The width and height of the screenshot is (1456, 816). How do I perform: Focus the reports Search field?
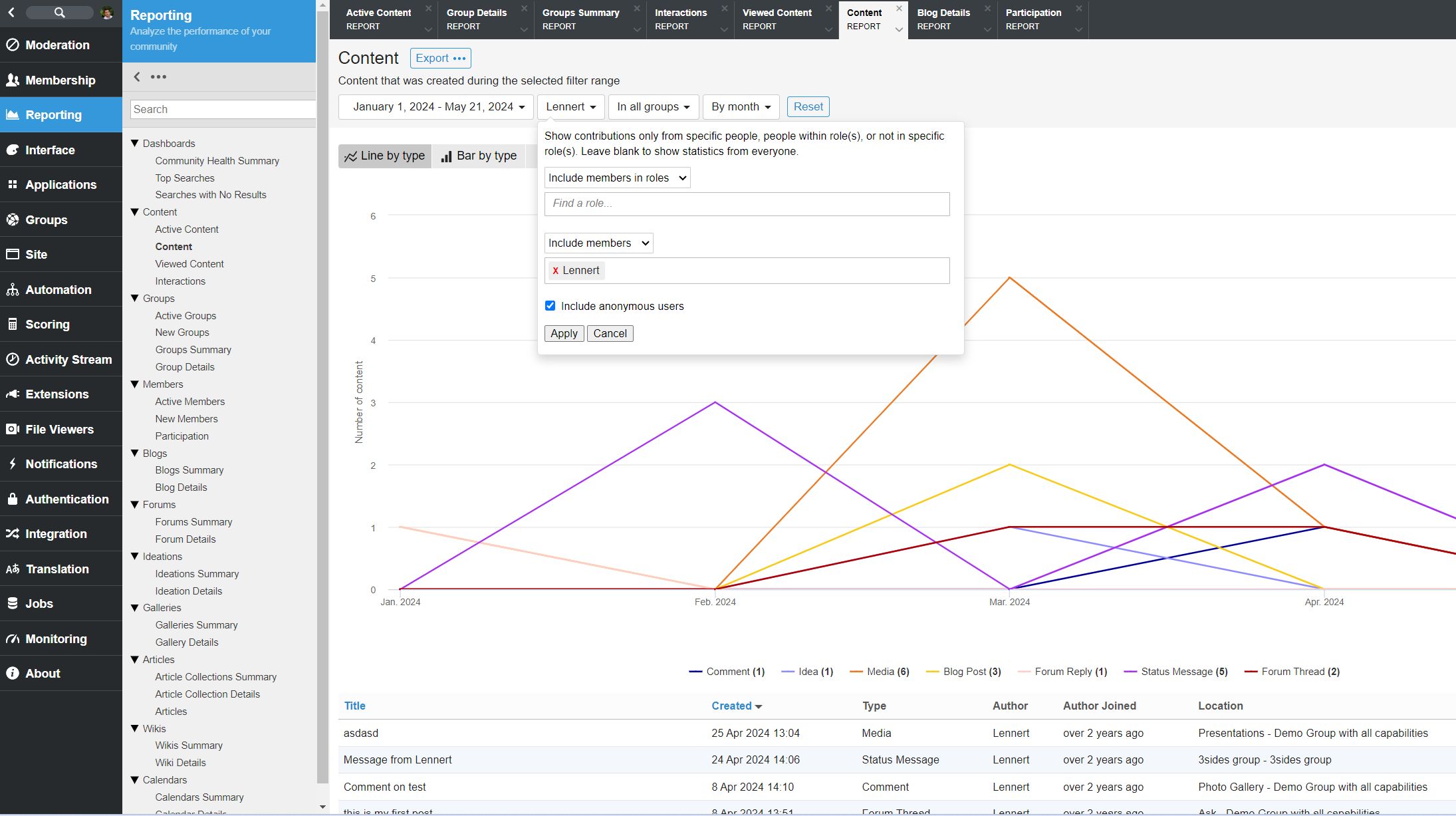(223, 109)
